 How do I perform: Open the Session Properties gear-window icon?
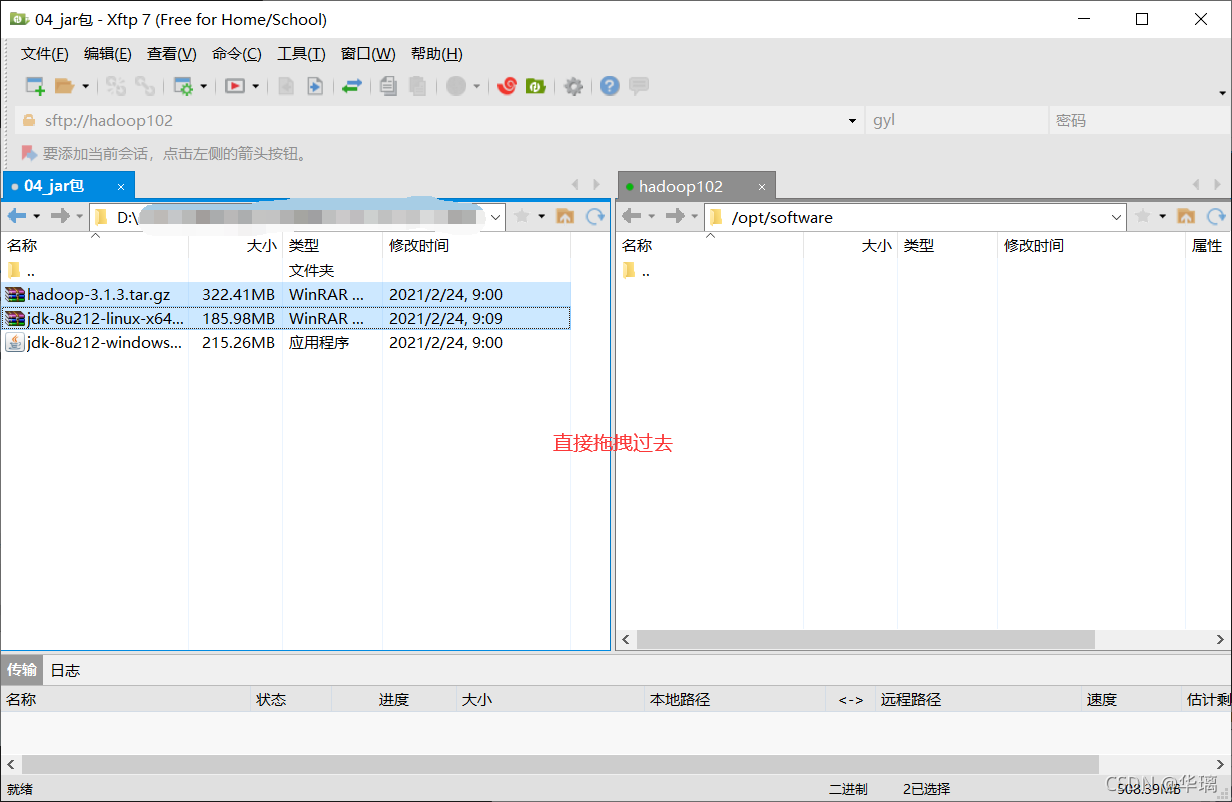[x=183, y=86]
